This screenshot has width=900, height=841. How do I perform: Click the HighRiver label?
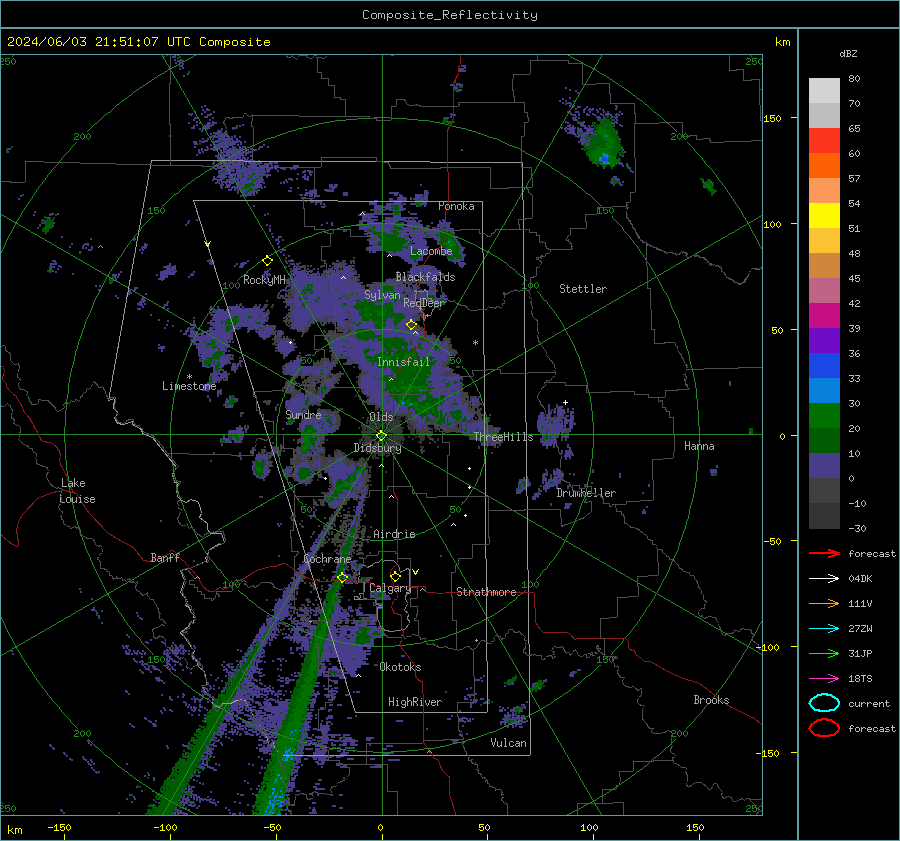(x=415, y=702)
